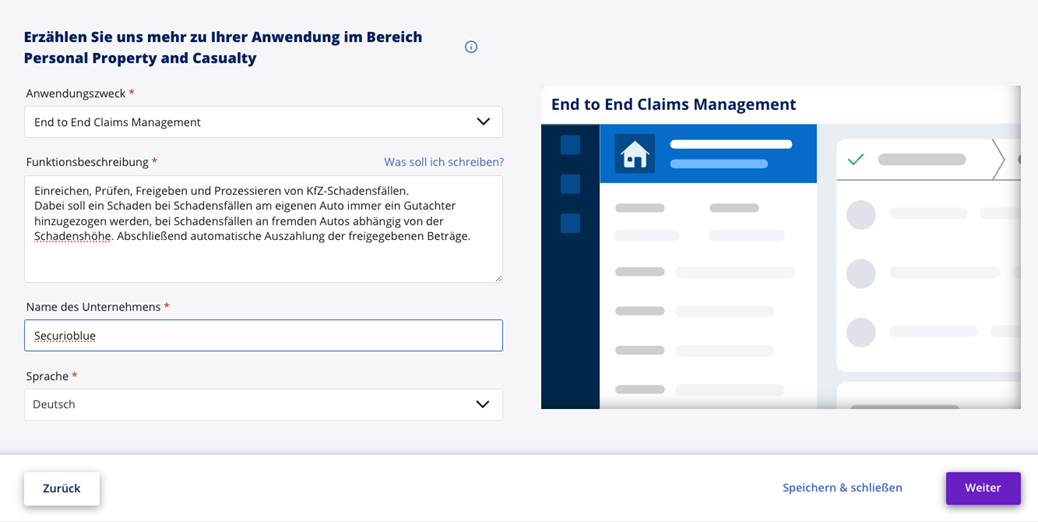Click the top square icon in preview sidebar
Screen dimensions: 1038x522
[x=570, y=145]
